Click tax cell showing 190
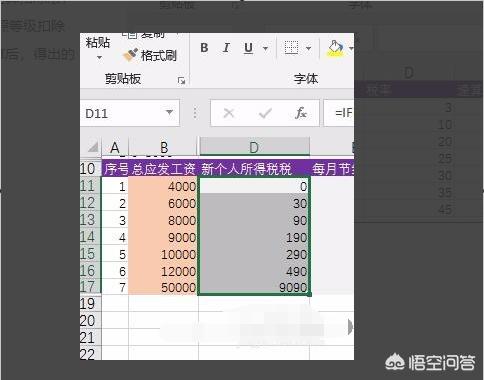This screenshot has width=484, height=380. click(x=254, y=237)
